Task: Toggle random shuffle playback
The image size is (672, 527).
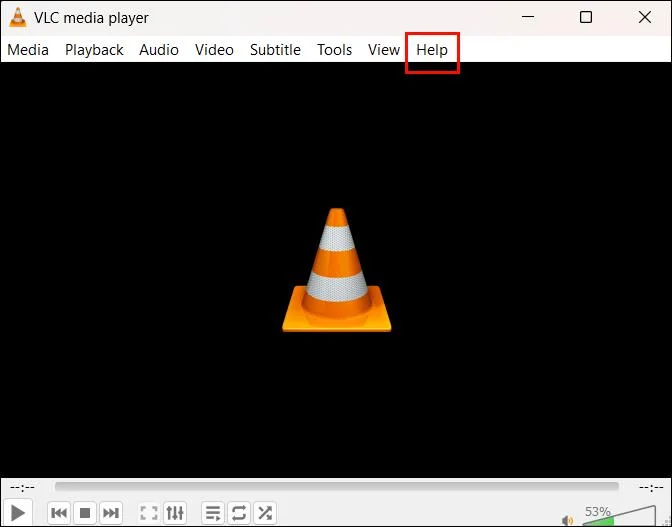Action: 265,512
